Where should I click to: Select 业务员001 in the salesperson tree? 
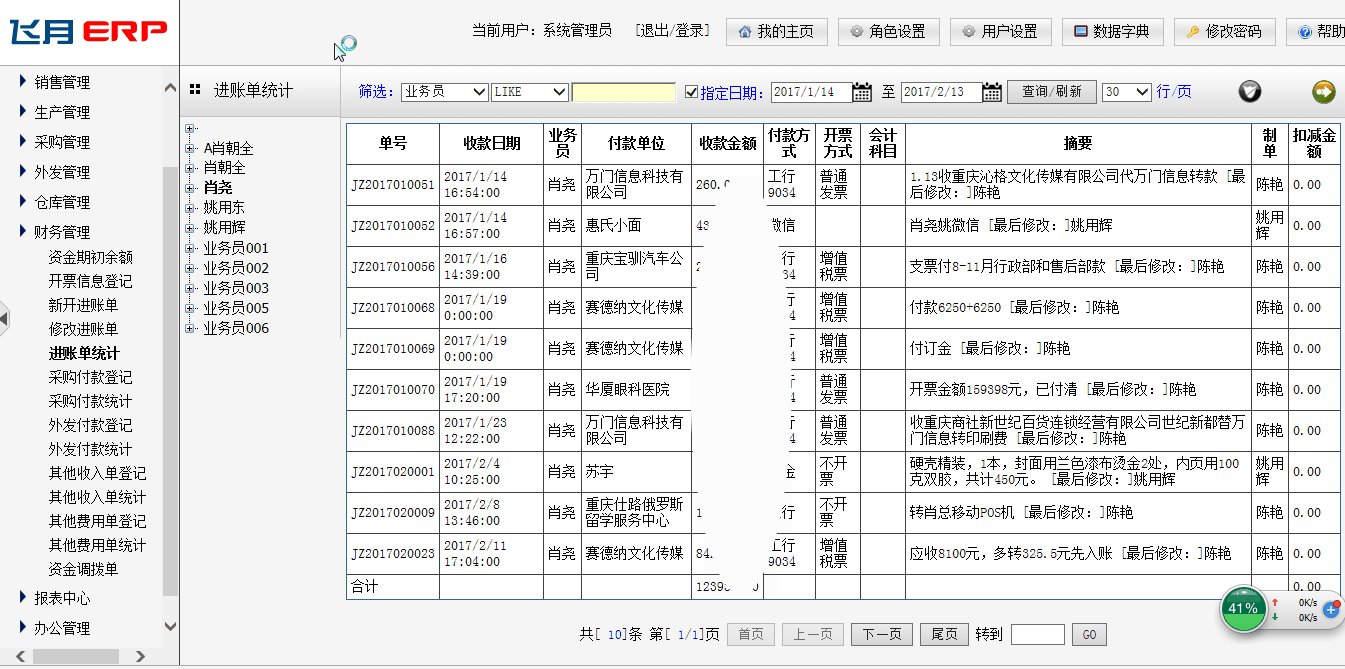[x=236, y=248]
